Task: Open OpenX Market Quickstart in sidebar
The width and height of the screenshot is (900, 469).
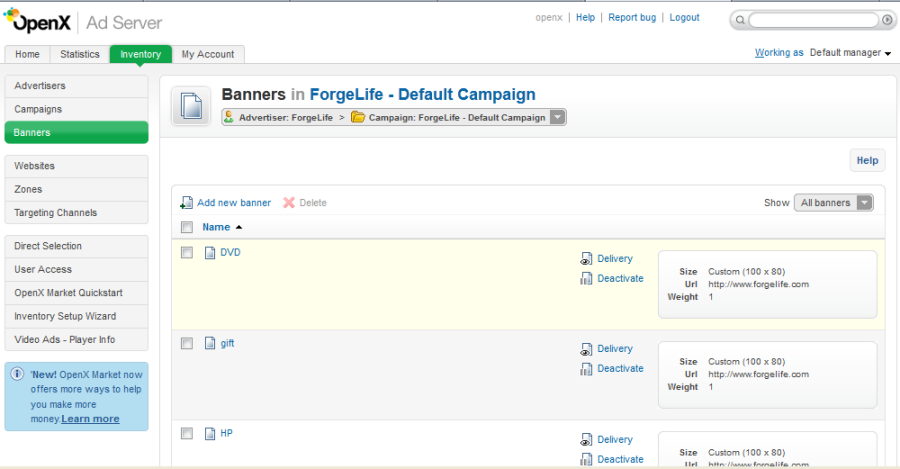Action: click(76, 293)
